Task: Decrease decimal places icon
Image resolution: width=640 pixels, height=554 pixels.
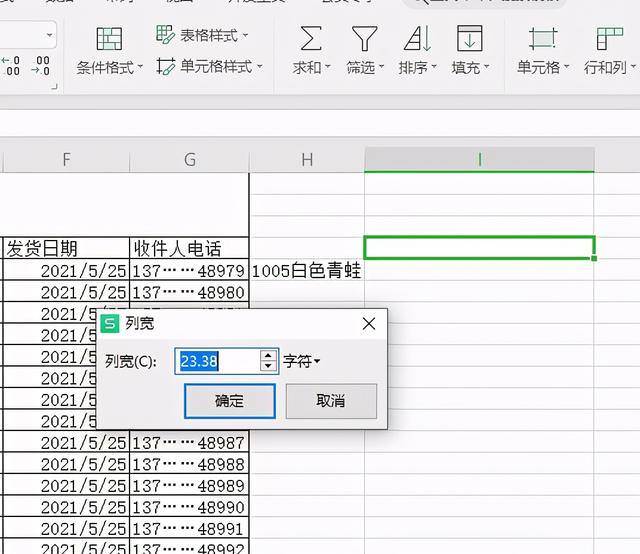Action: (x=40, y=66)
